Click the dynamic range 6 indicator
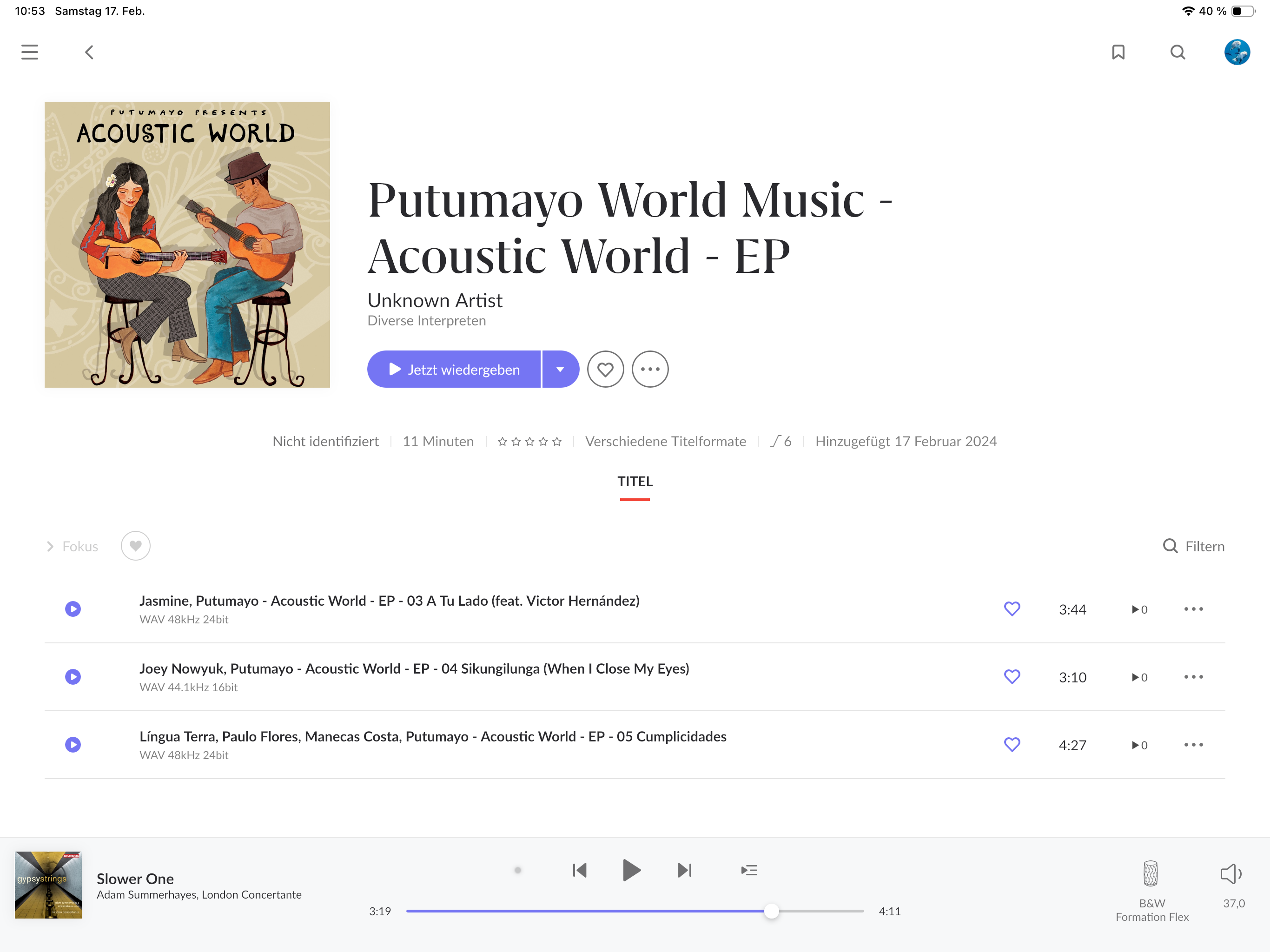1270x952 pixels. click(781, 441)
